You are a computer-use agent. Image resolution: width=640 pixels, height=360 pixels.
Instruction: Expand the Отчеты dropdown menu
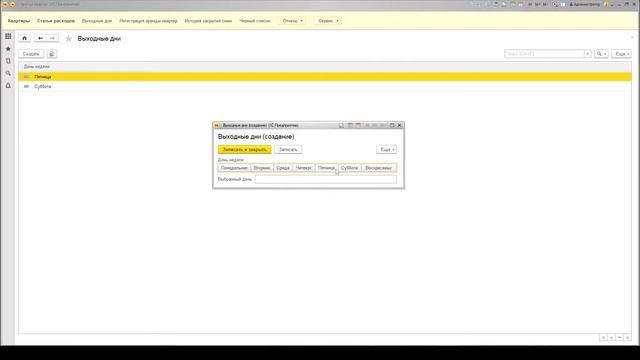[x=292, y=21]
